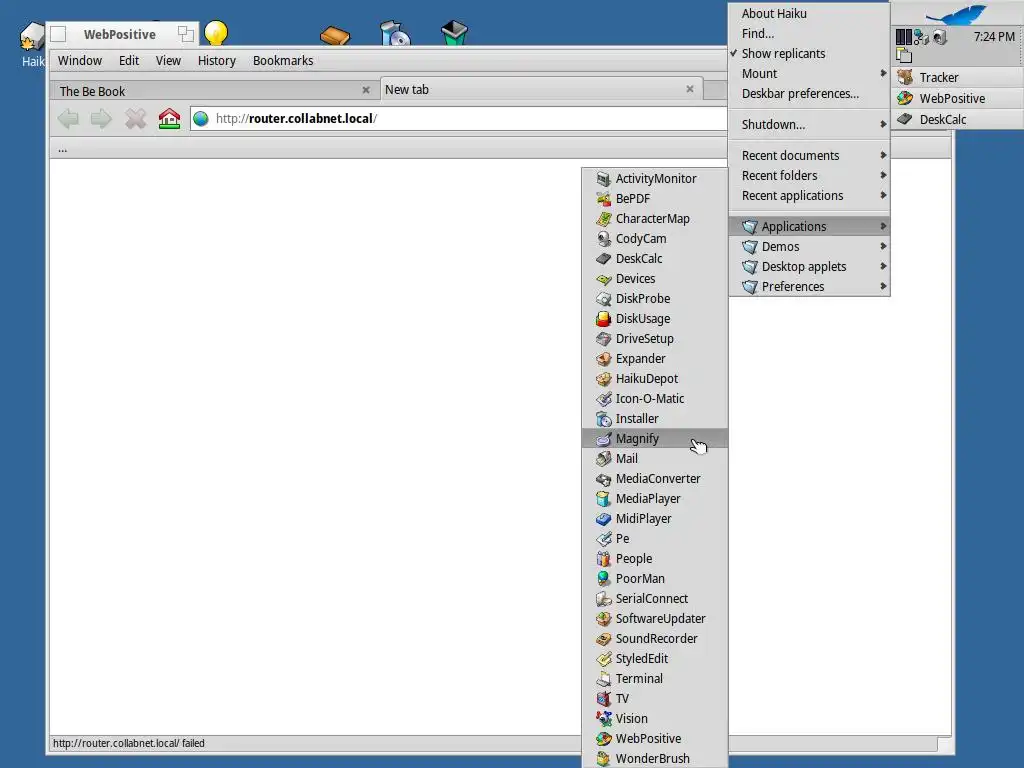Close The Be Book tab
This screenshot has width=1024, height=768.
coord(366,90)
